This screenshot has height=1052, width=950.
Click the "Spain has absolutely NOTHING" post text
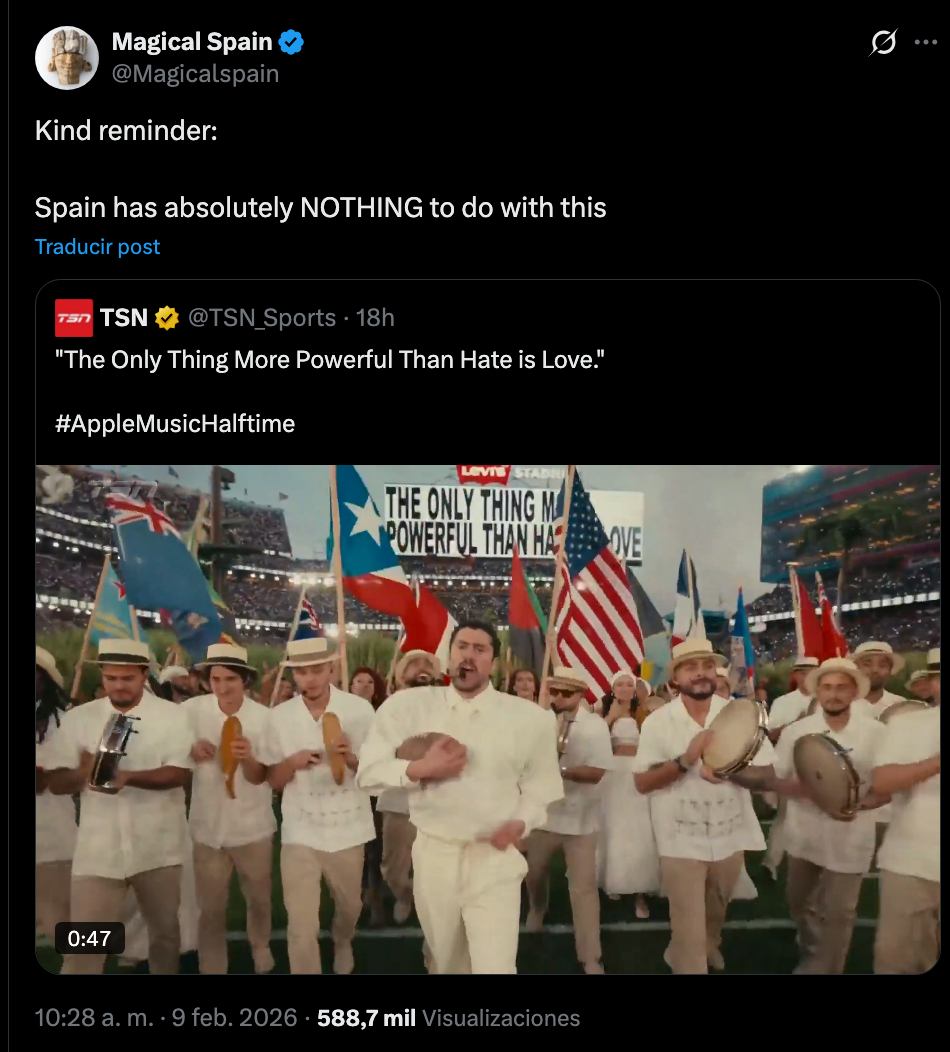[320, 208]
